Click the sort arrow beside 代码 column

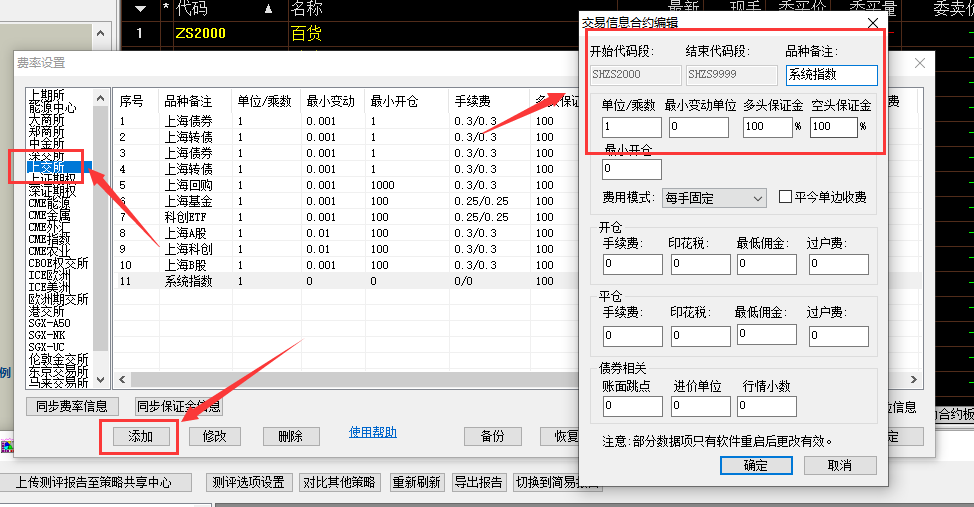click(267, 9)
